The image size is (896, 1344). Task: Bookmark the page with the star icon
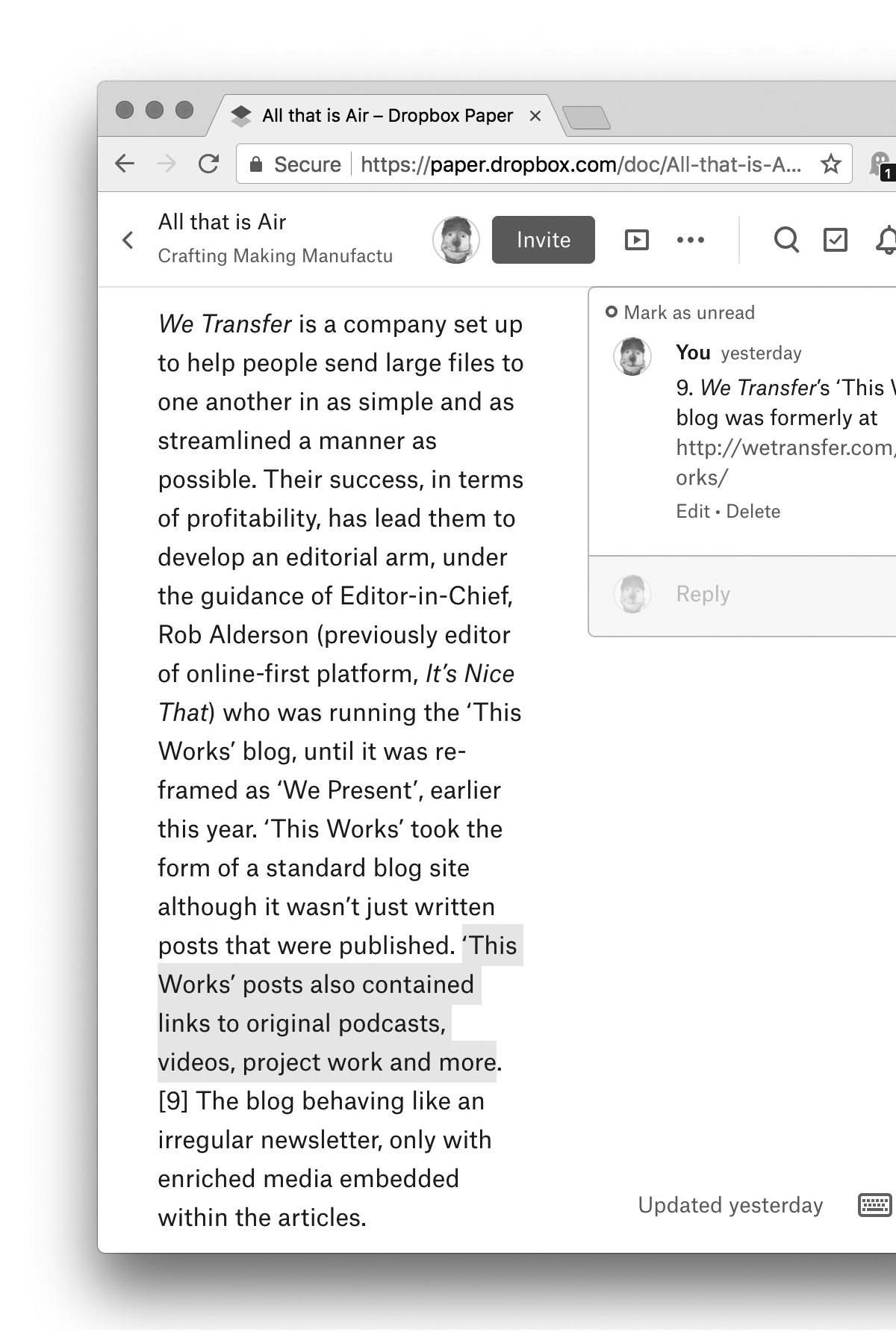pyautogui.click(x=830, y=164)
